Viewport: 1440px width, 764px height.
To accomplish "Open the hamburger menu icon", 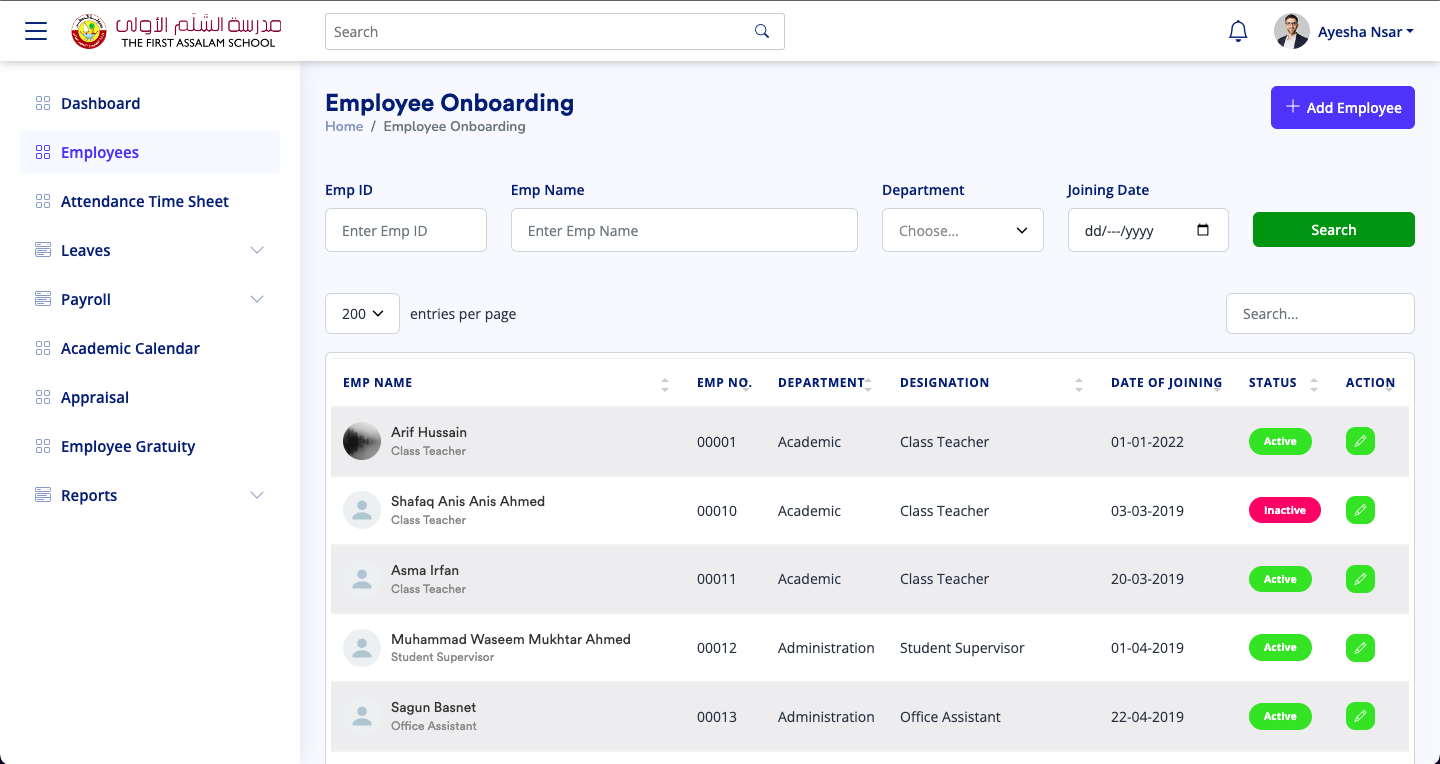I will (36, 31).
